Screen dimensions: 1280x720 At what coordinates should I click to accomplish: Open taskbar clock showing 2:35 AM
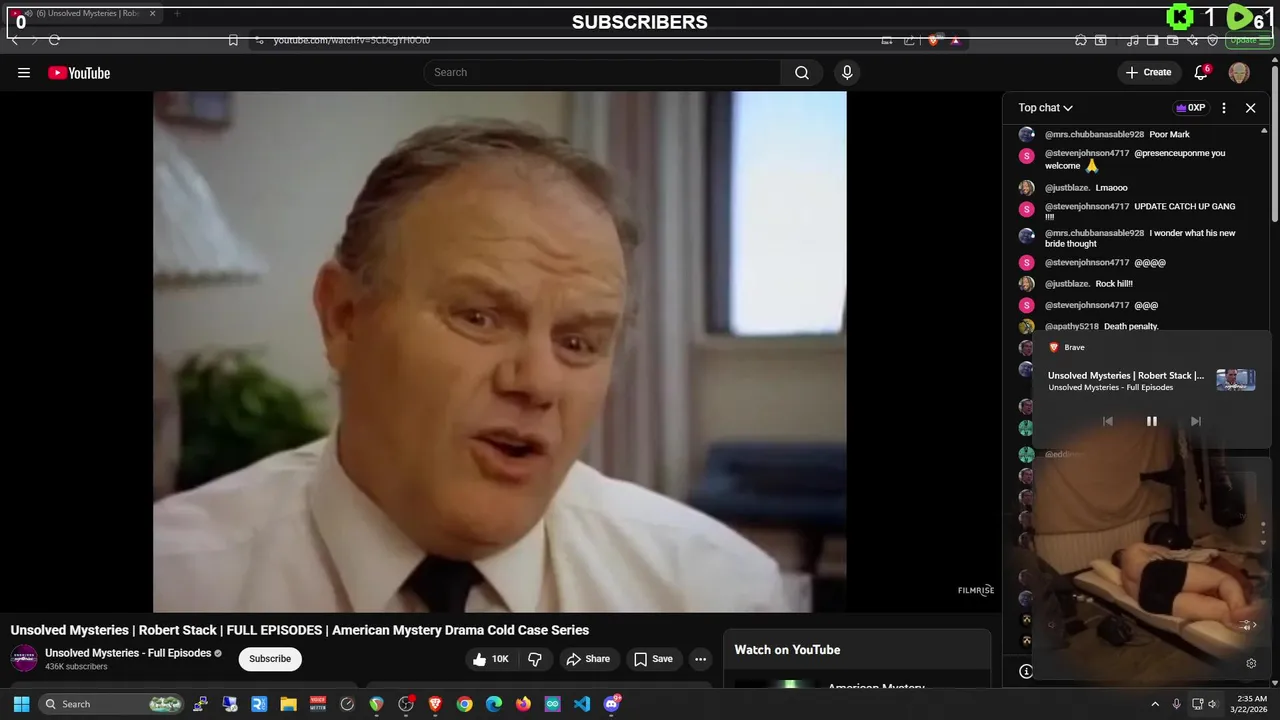tap(1251, 704)
